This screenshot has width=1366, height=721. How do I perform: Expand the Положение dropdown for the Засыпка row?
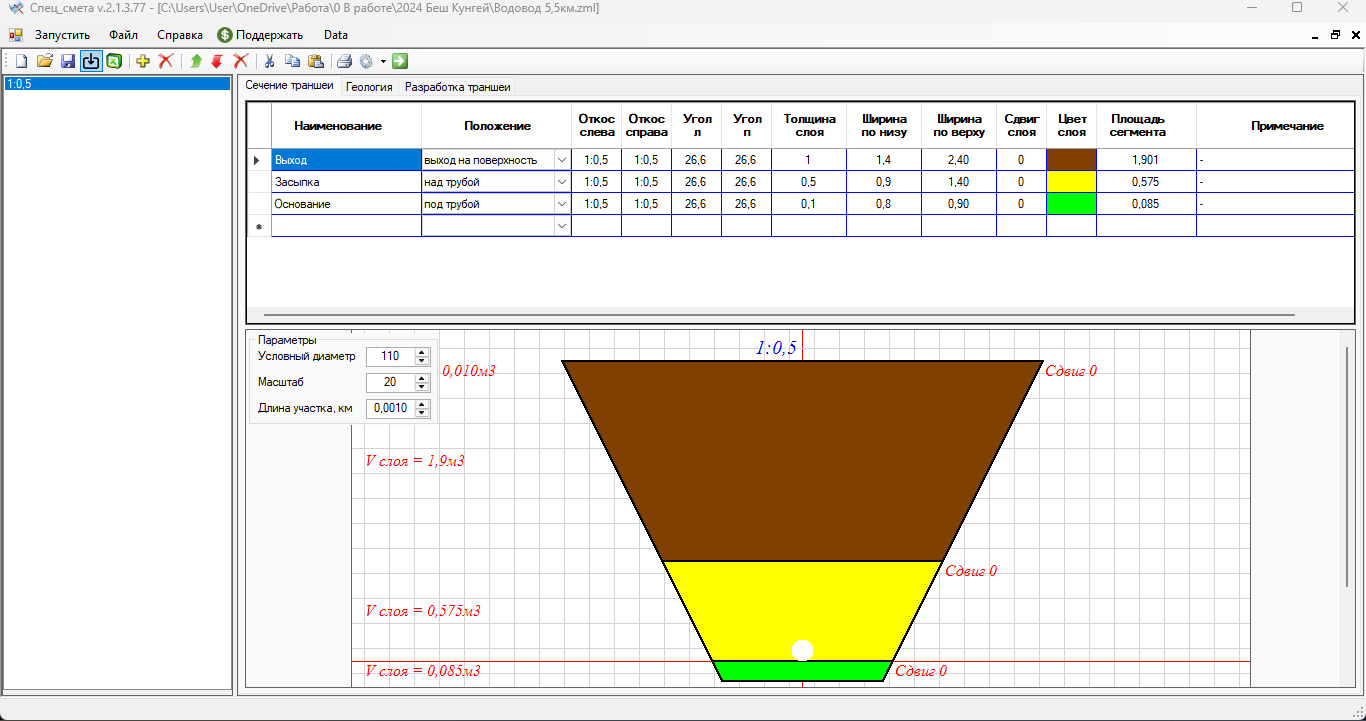(561, 182)
